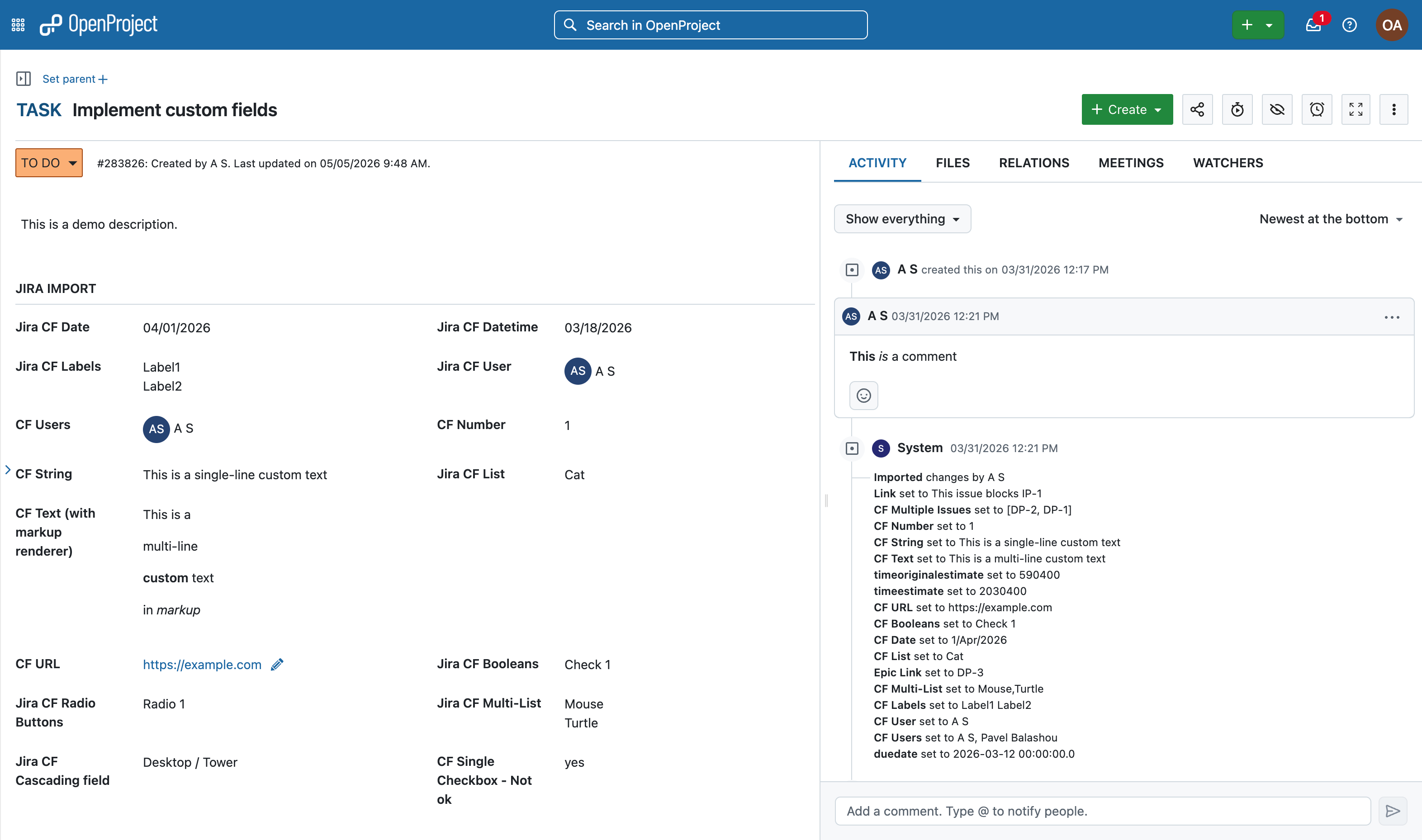
Task: Switch to fullscreen view icon
Action: (x=1356, y=109)
